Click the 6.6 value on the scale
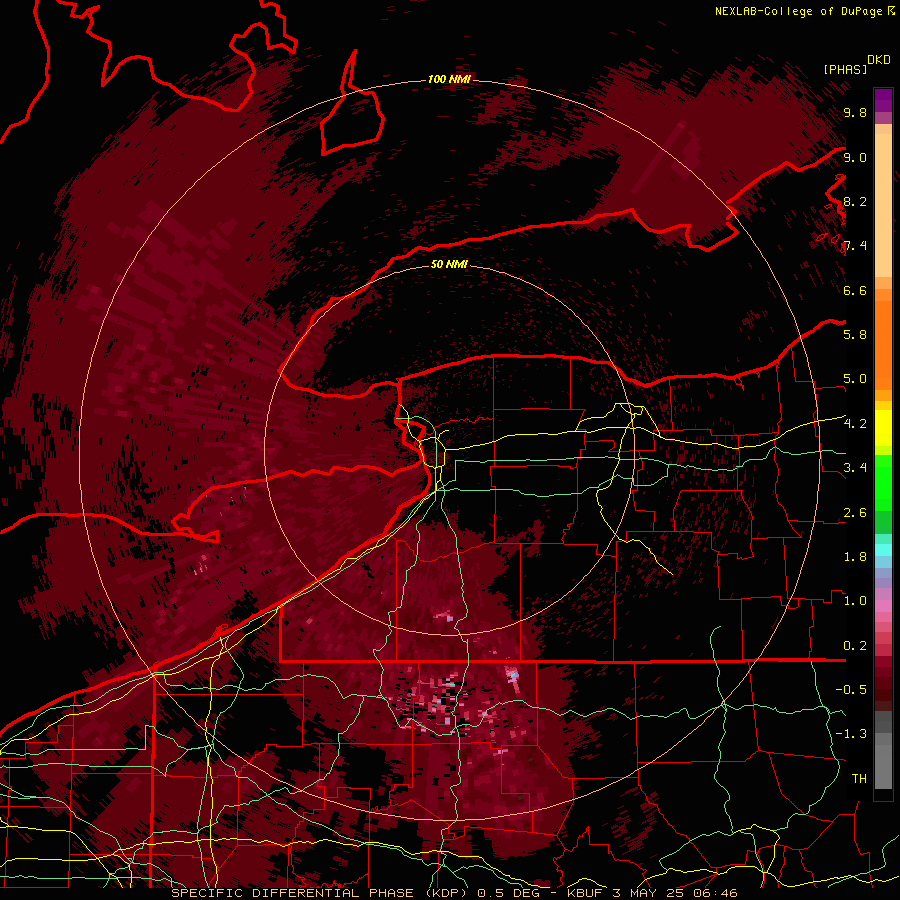Screen dimensions: 900x900 pos(855,291)
